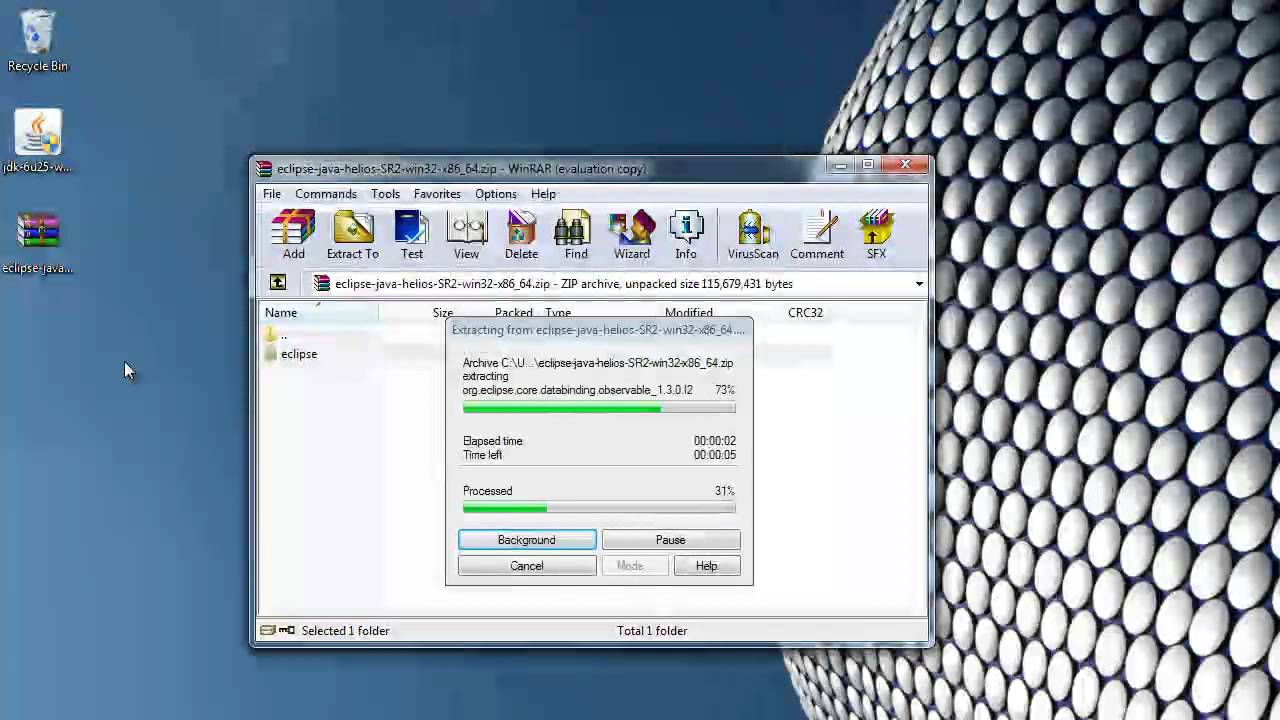The image size is (1280, 720).
Task: Open the Commands menu
Action: (x=326, y=194)
